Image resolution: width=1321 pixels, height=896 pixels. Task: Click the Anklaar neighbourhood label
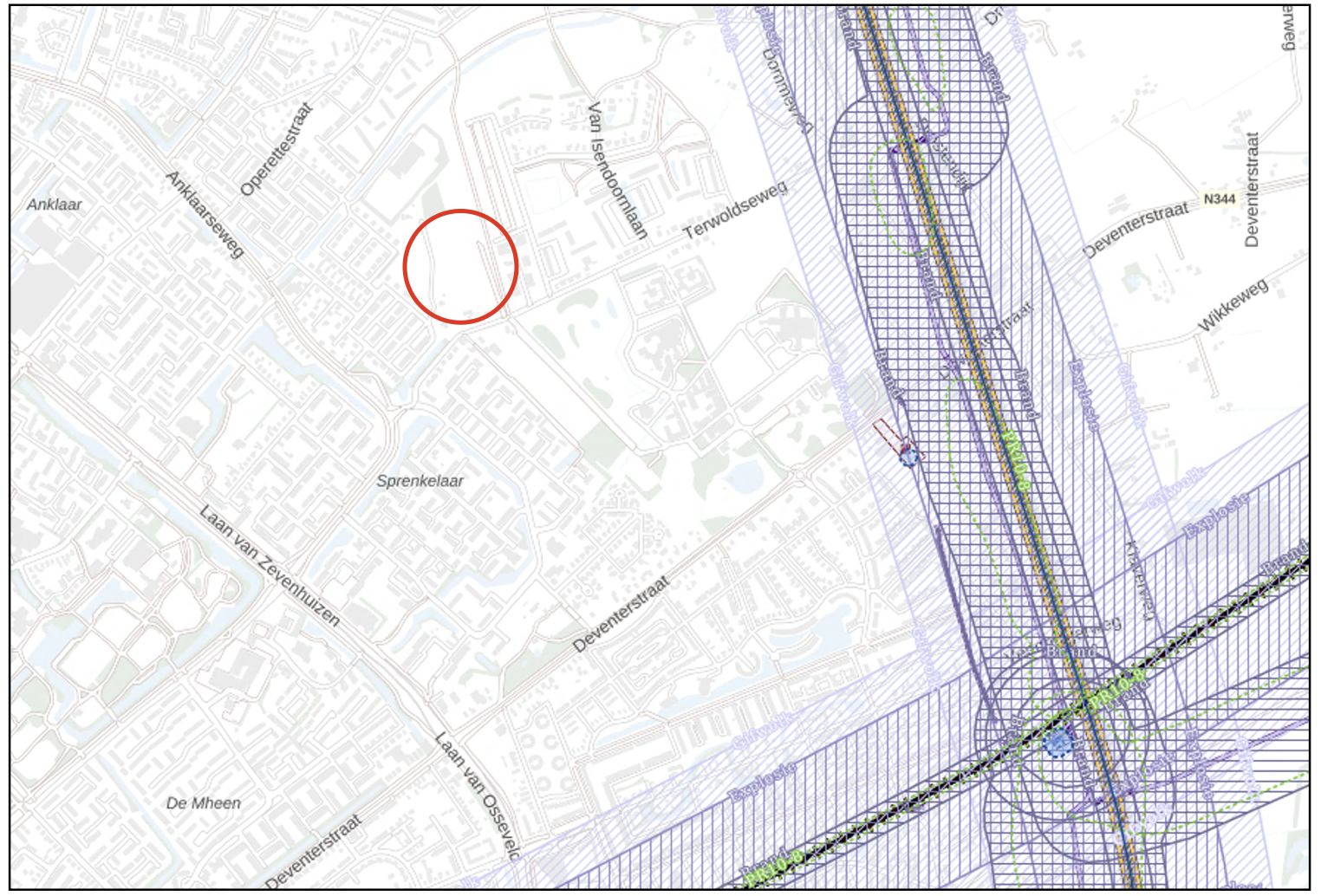click(54, 205)
